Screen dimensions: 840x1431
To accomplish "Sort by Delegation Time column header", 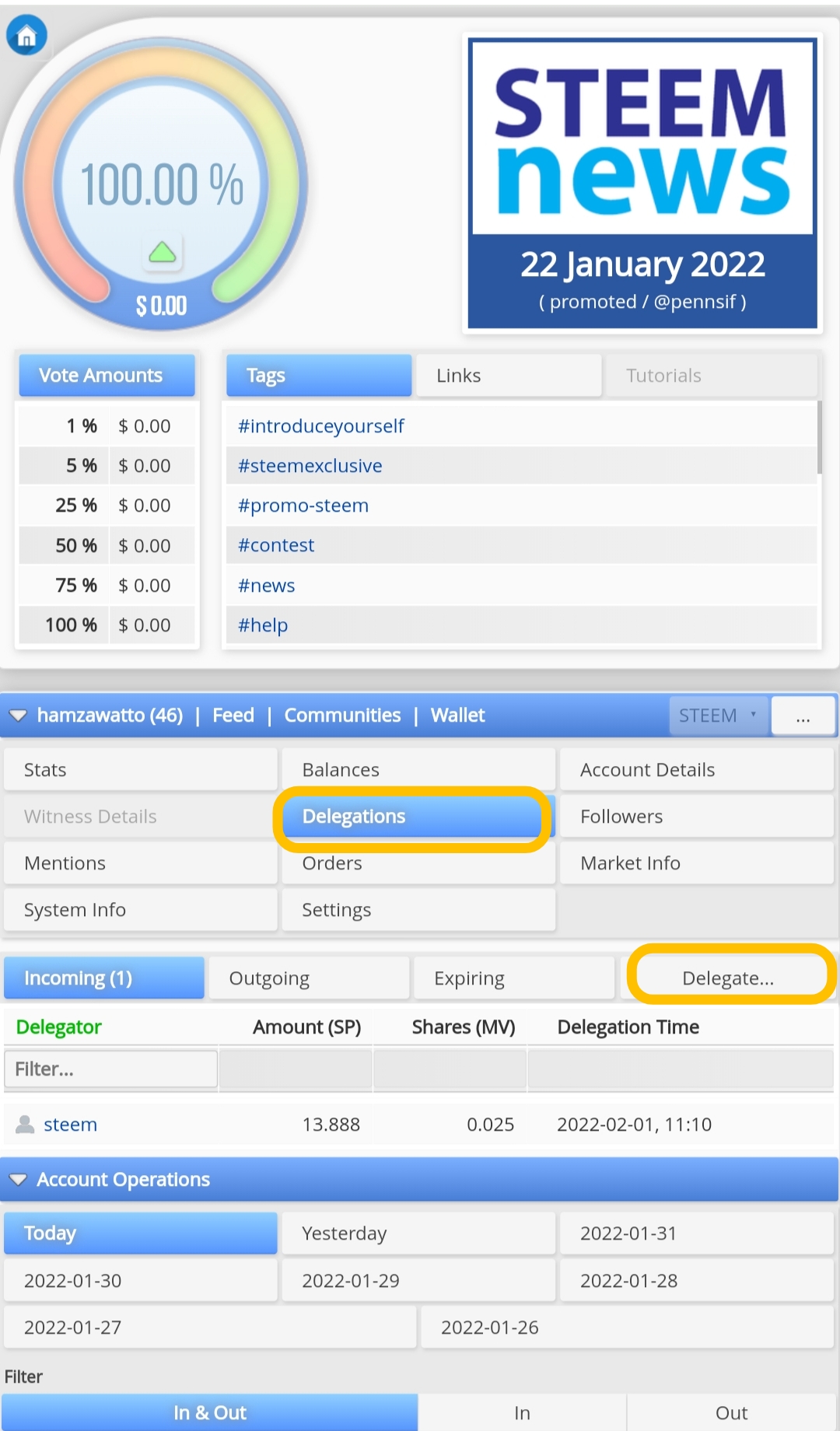I will [x=628, y=1027].
